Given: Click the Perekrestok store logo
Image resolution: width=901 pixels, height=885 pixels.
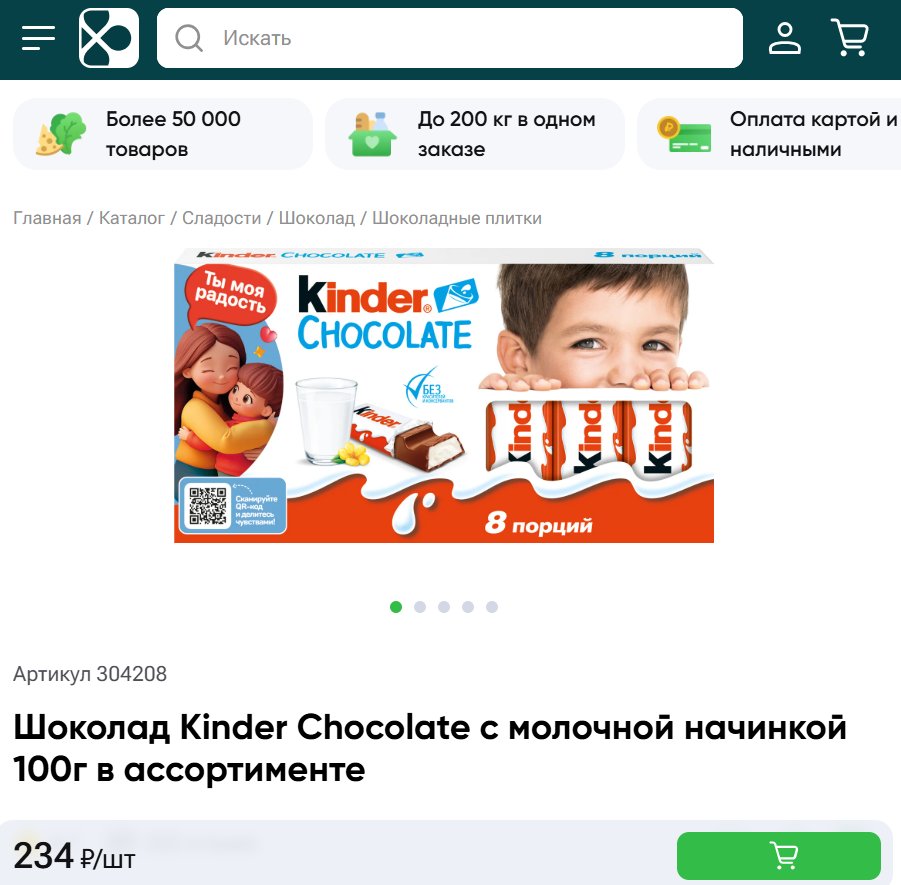Looking at the screenshot, I should 109,38.
